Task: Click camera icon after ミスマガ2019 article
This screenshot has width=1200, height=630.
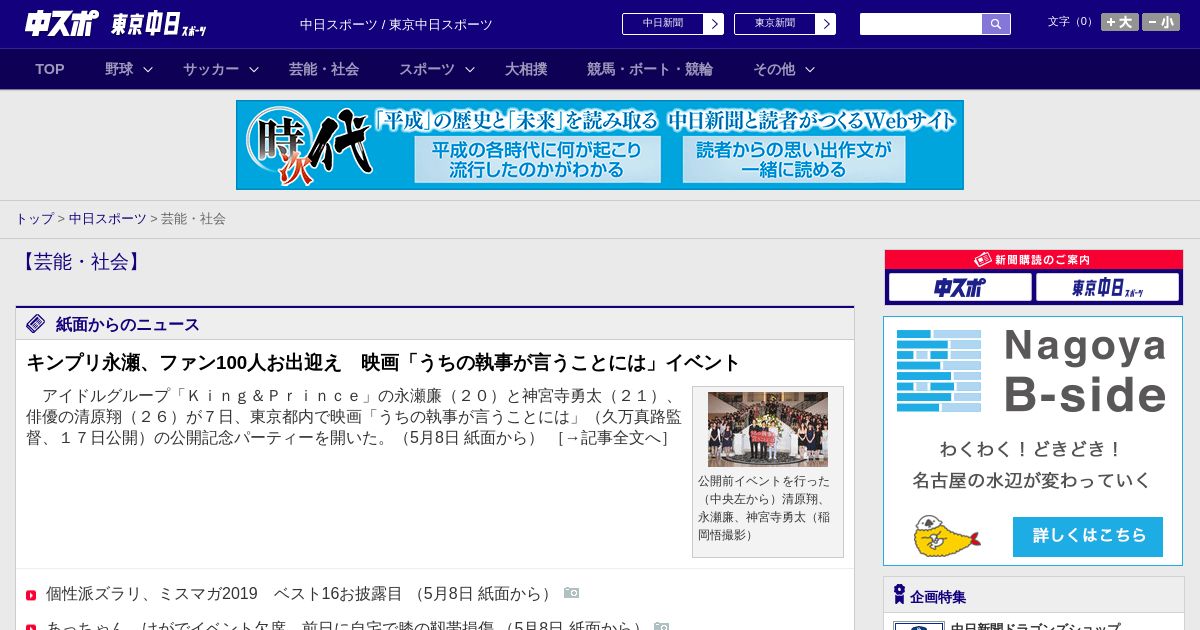Action: click(x=572, y=592)
